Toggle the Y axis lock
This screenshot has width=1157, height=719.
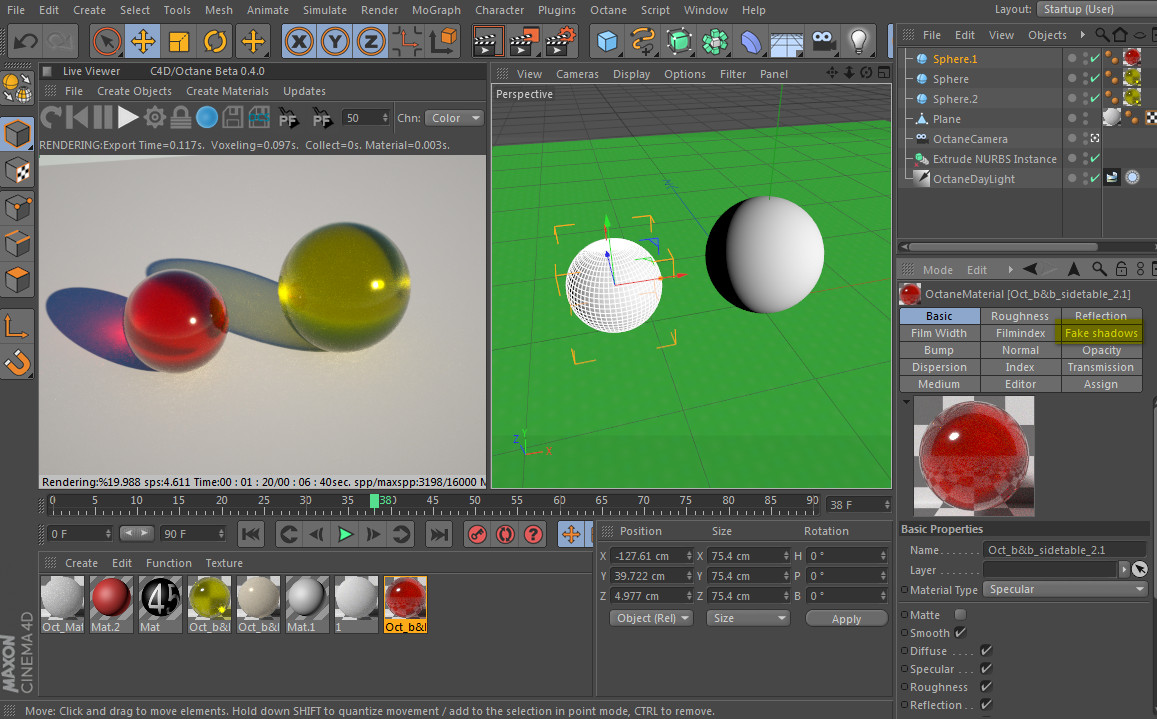pos(335,41)
